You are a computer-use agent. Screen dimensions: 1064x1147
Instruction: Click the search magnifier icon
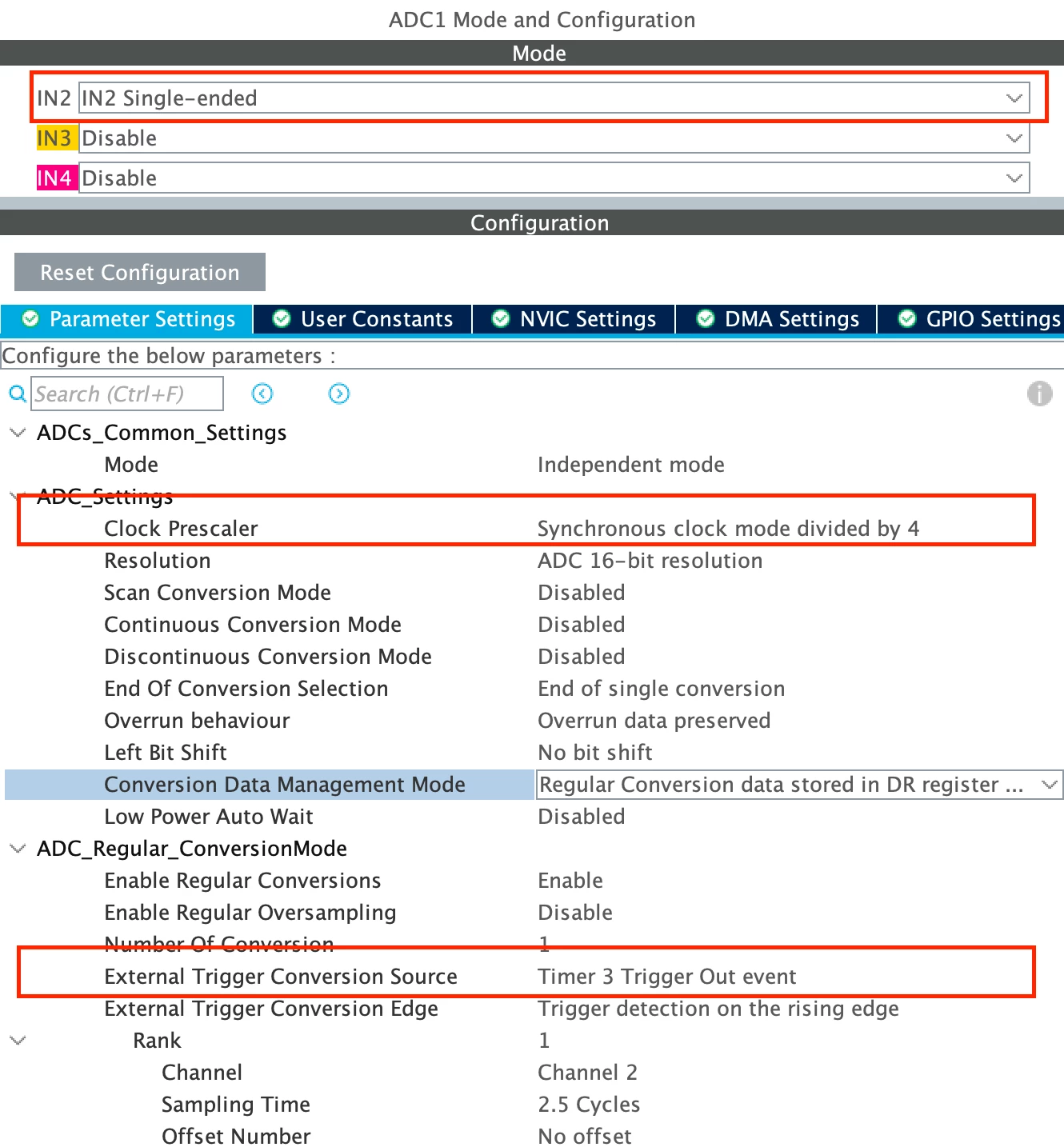[17, 394]
